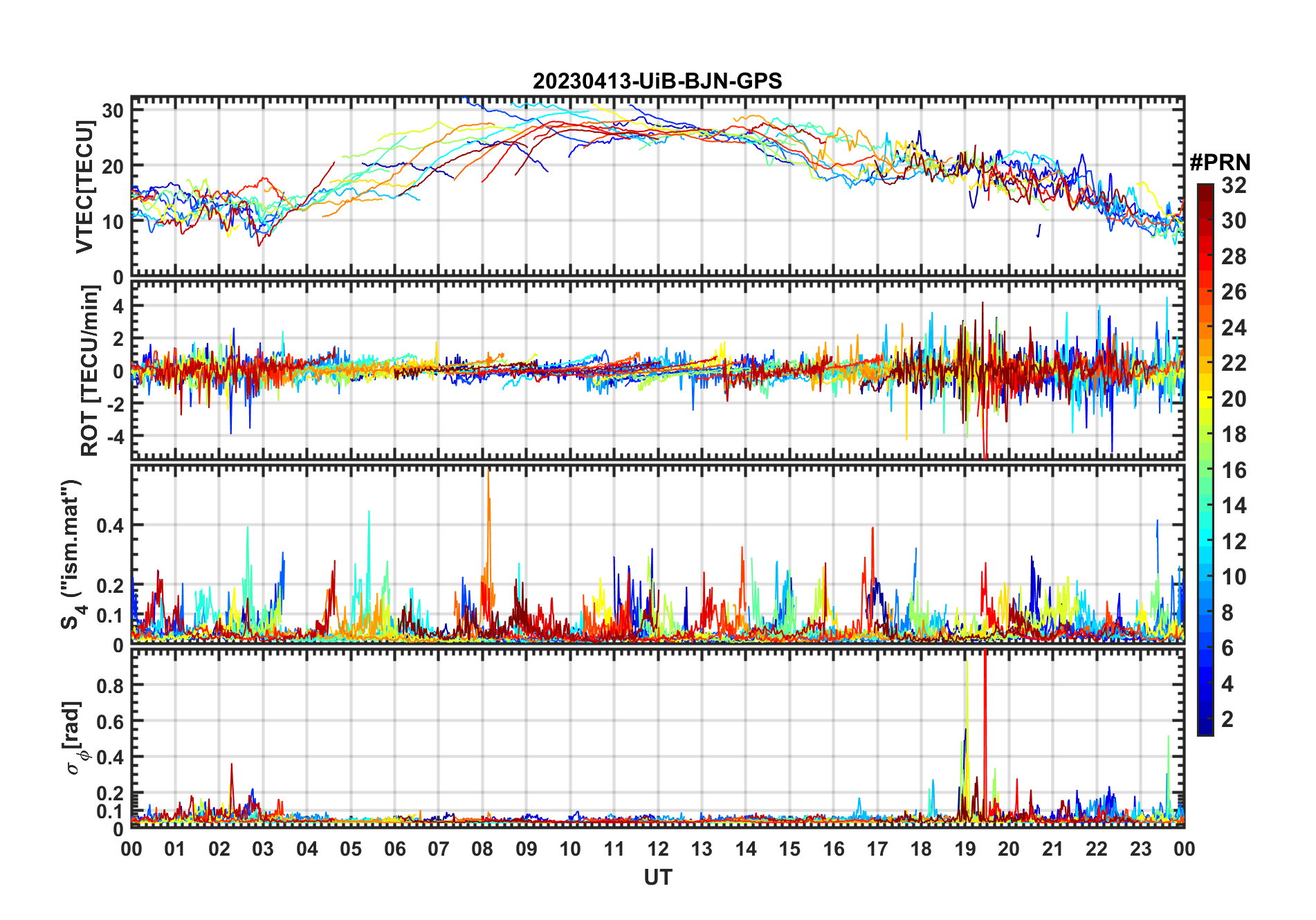Click the "-4" tick on the ROT axis
Viewport: 1316px width, 920px height.
coord(115,436)
